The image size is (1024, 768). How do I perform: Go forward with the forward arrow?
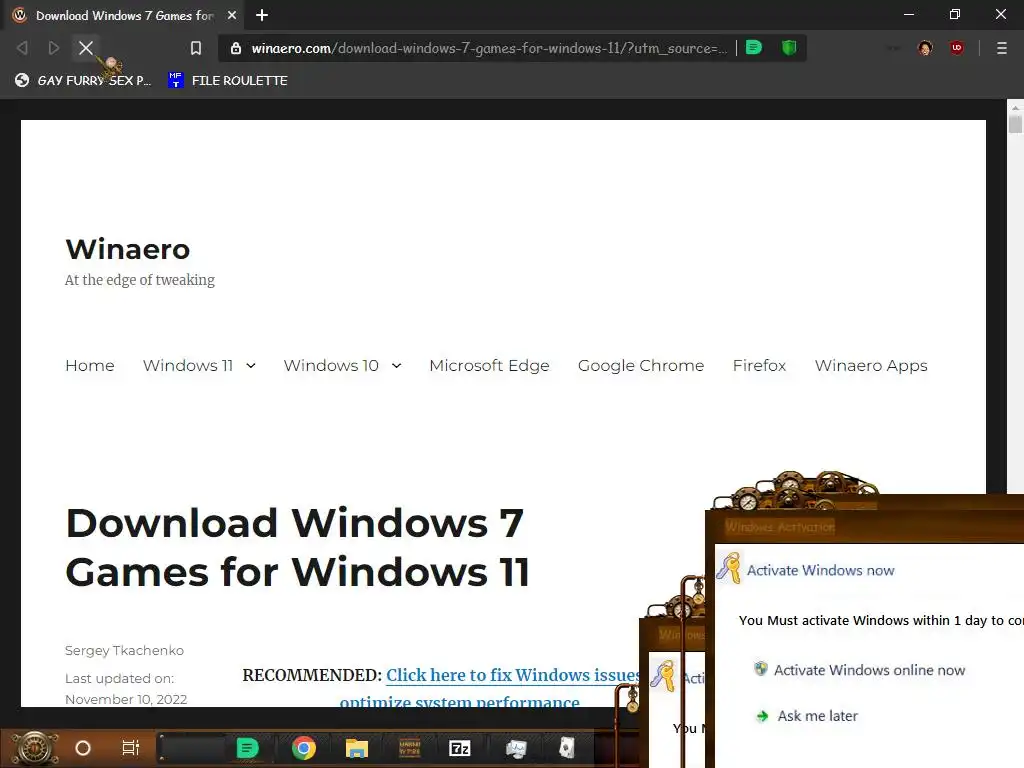click(54, 48)
